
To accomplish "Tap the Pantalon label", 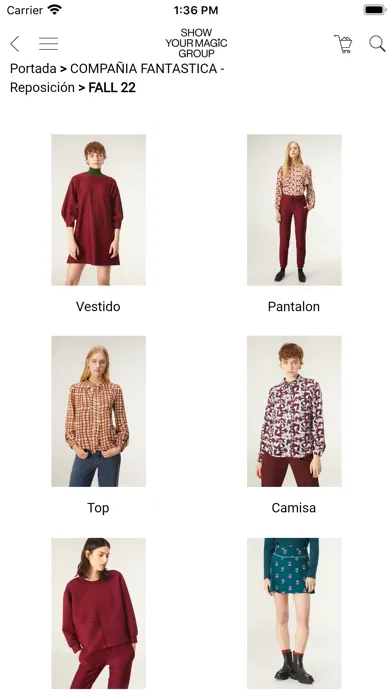I will point(294,306).
